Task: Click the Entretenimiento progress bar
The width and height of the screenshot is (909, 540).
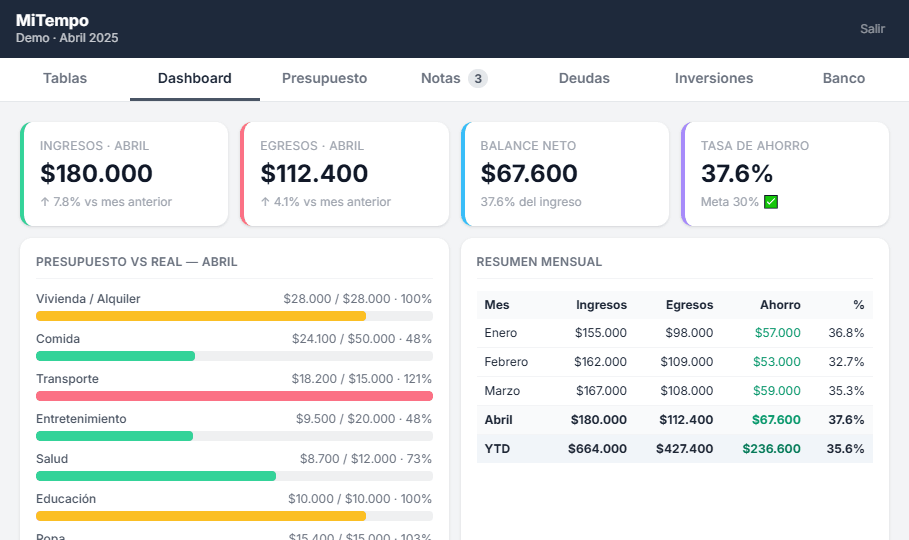Action: [x=234, y=436]
